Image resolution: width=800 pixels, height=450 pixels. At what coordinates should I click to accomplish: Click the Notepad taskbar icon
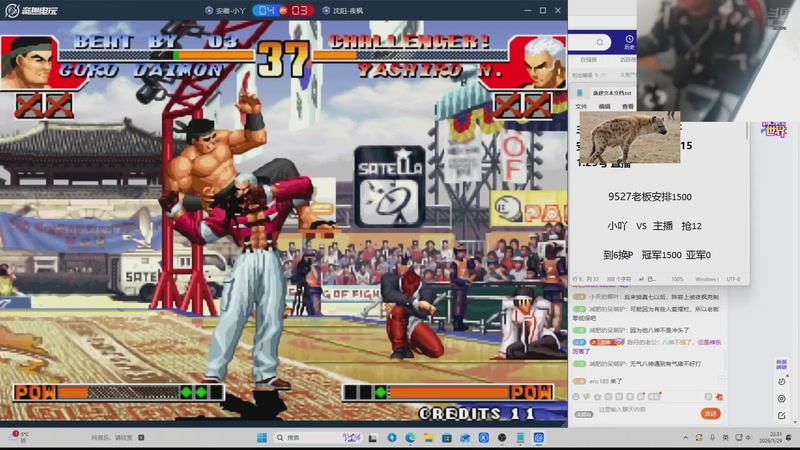tap(520, 438)
